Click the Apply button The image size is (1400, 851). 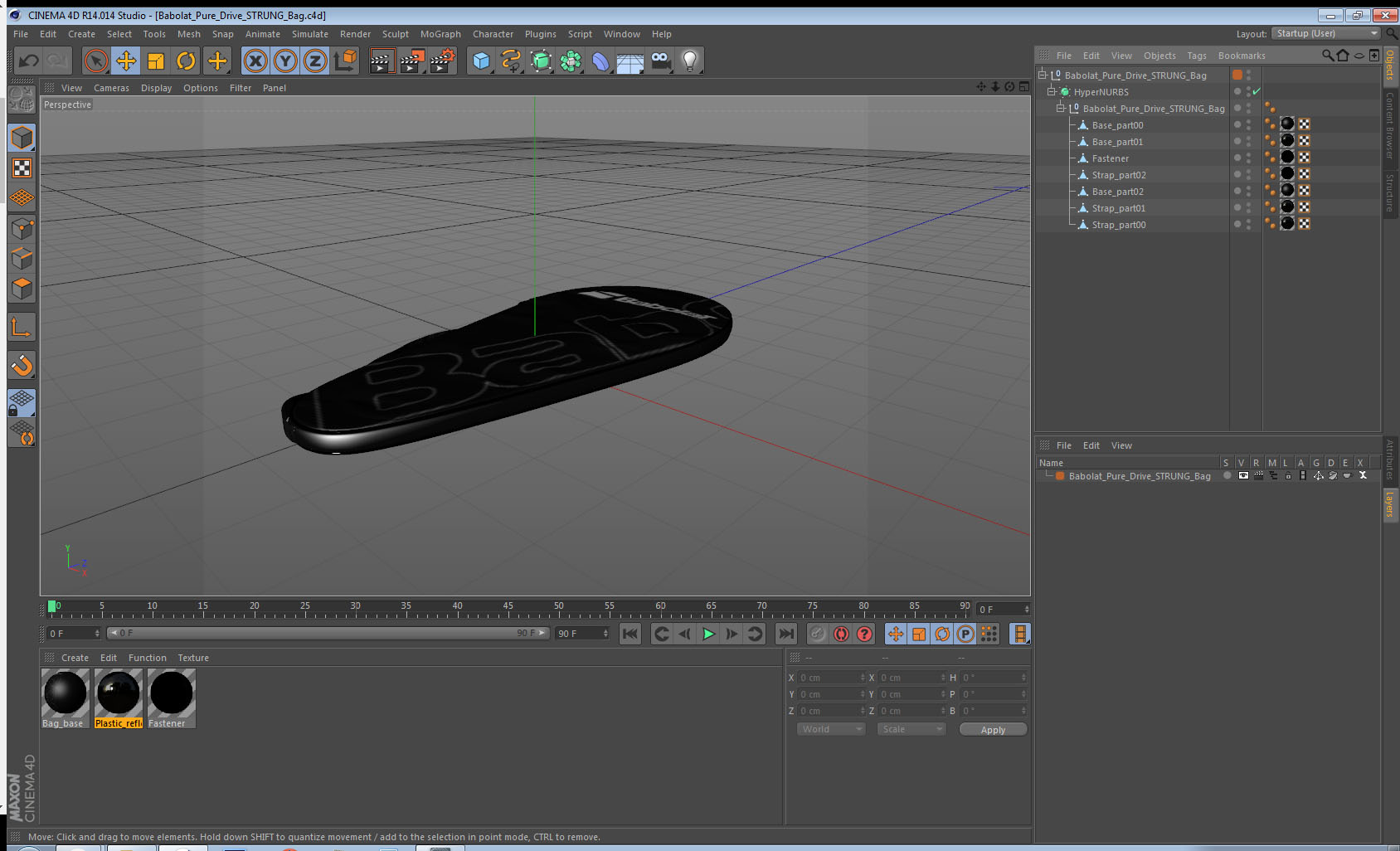click(993, 729)
